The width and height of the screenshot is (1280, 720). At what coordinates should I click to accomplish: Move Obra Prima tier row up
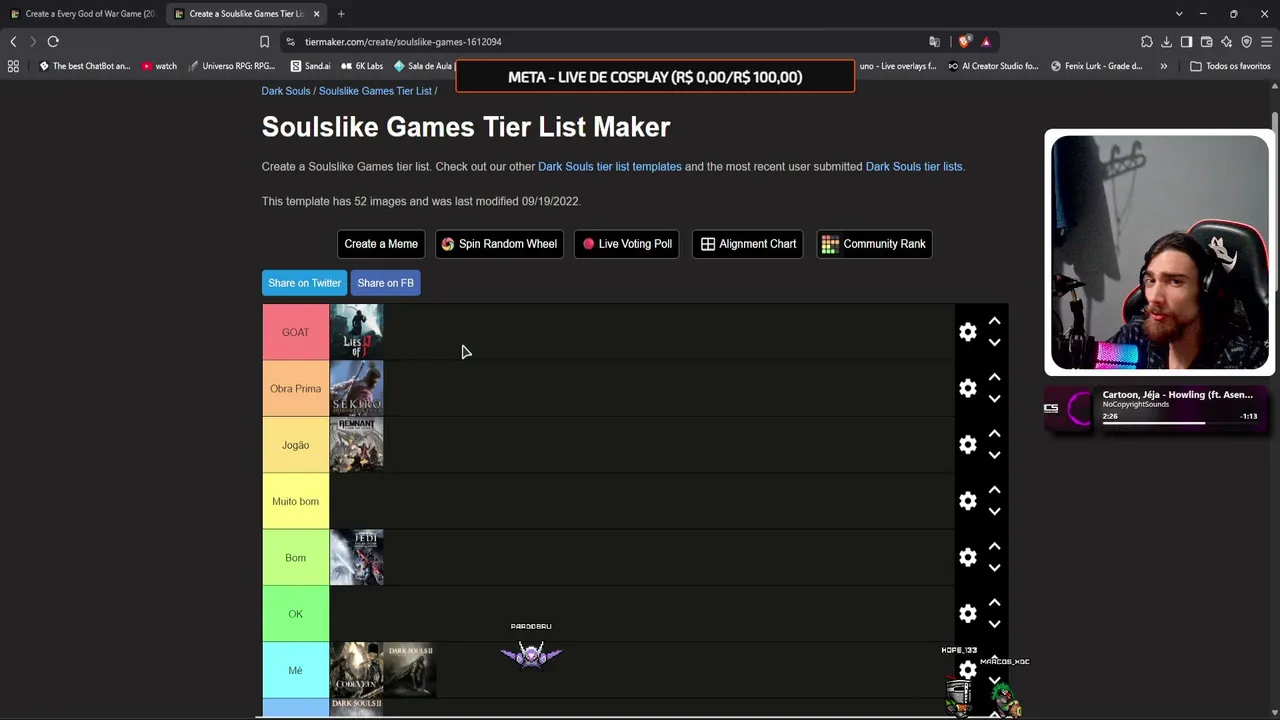pos(994,377)
